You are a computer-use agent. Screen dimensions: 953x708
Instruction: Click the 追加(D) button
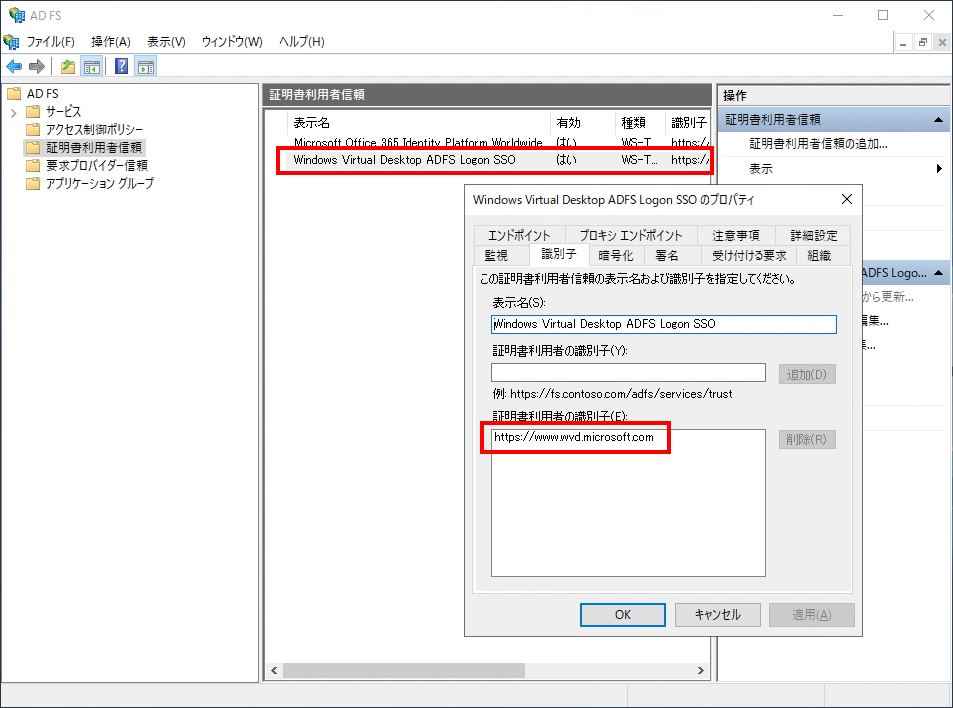(x=807, y=374)
